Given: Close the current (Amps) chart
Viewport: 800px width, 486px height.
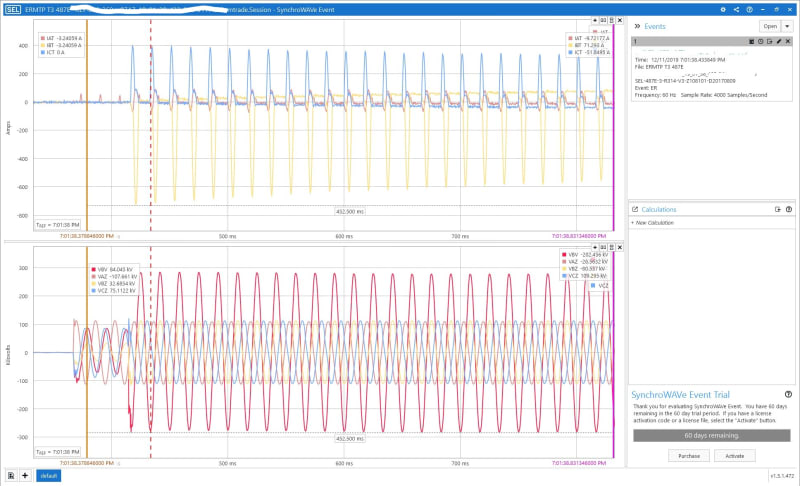Looking at the screenshot, I should (620, 20).
